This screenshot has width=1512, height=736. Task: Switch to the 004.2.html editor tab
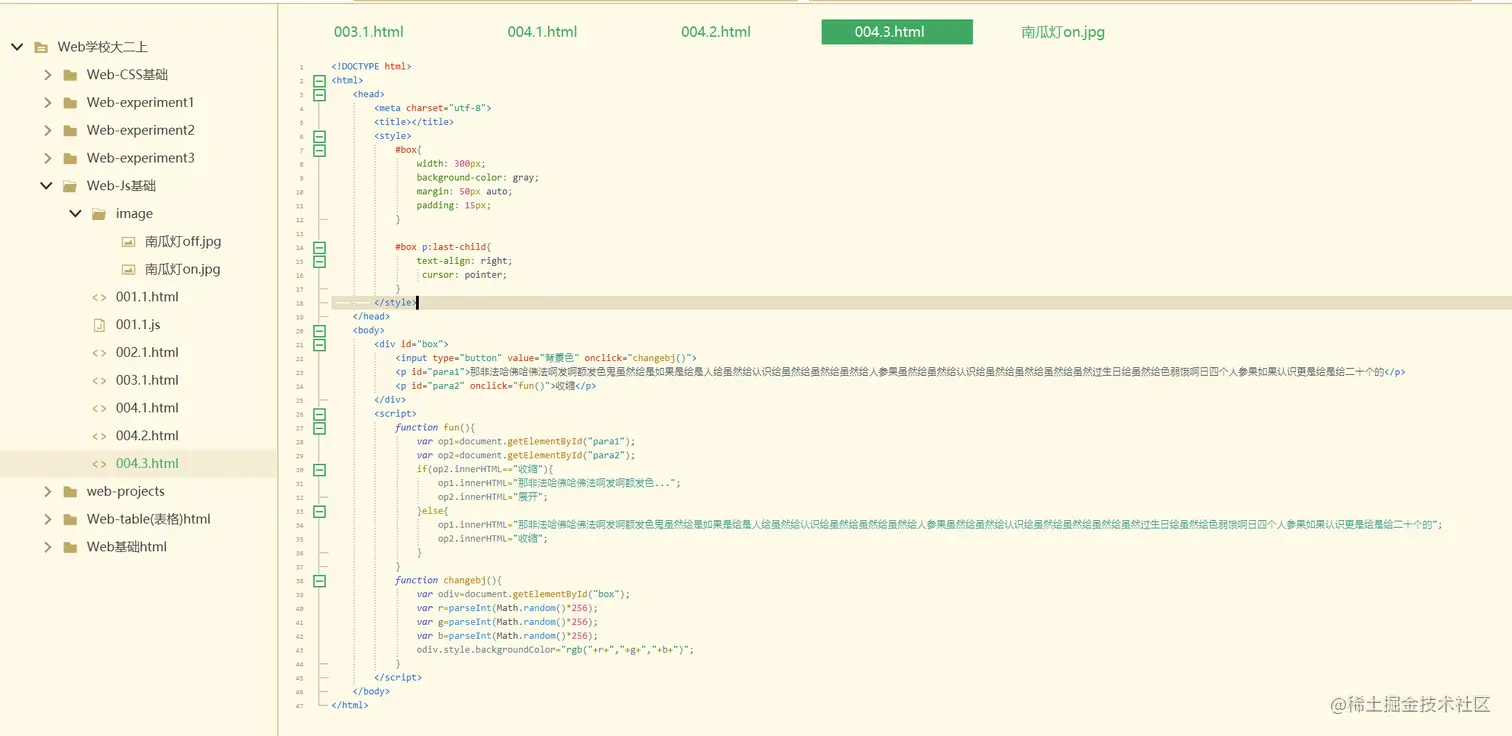click(x=716, y=32)
